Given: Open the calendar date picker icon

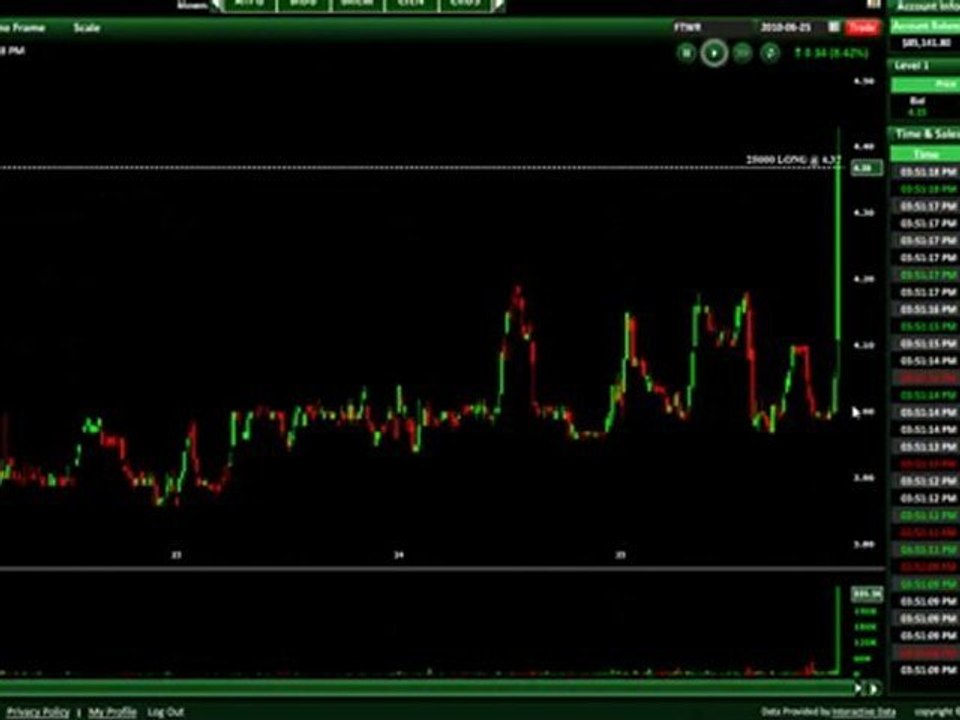Looking at the screenshot, I should (833, 27).
